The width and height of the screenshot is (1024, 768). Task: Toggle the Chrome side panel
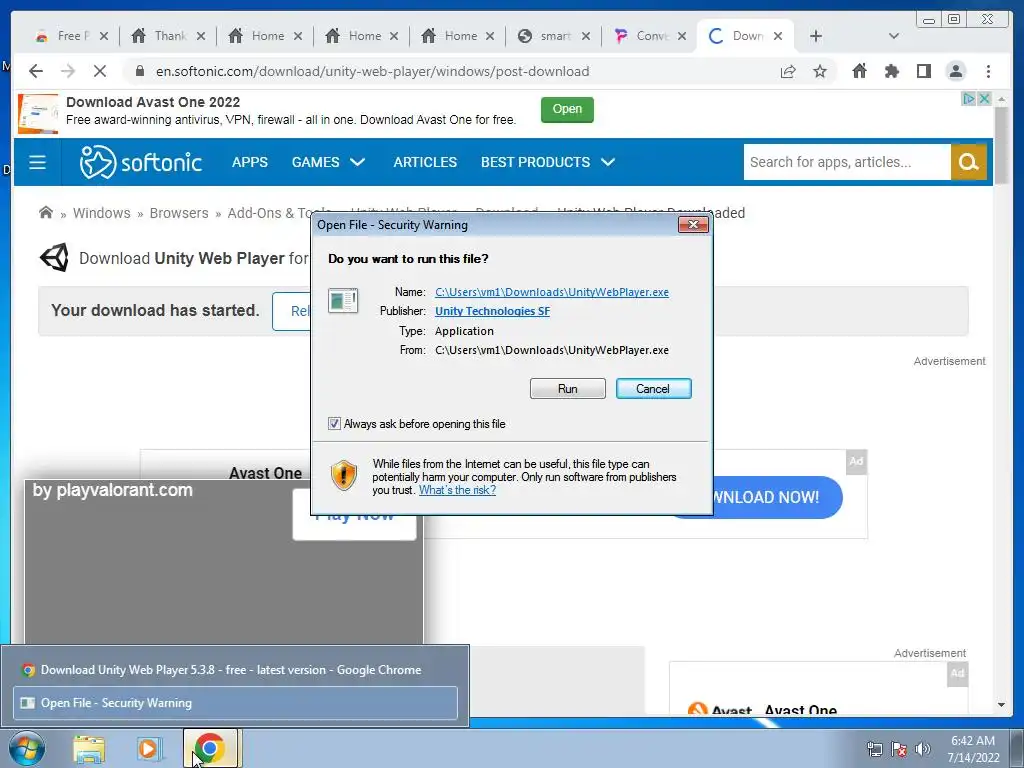pos(923,71)
